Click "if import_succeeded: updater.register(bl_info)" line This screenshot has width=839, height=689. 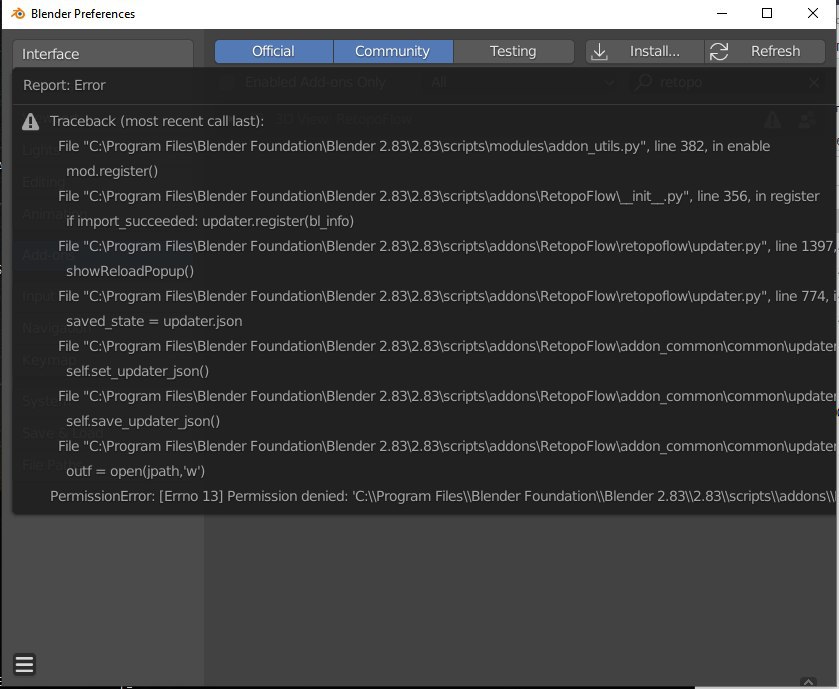coord(210,221)
